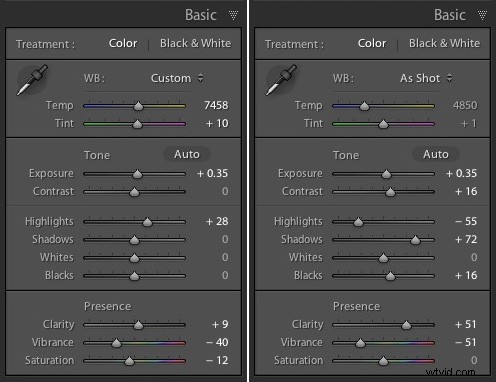Click the Tint value + 10 field
The width and height of the screenshot is (496, 382).
coord(217,123)
